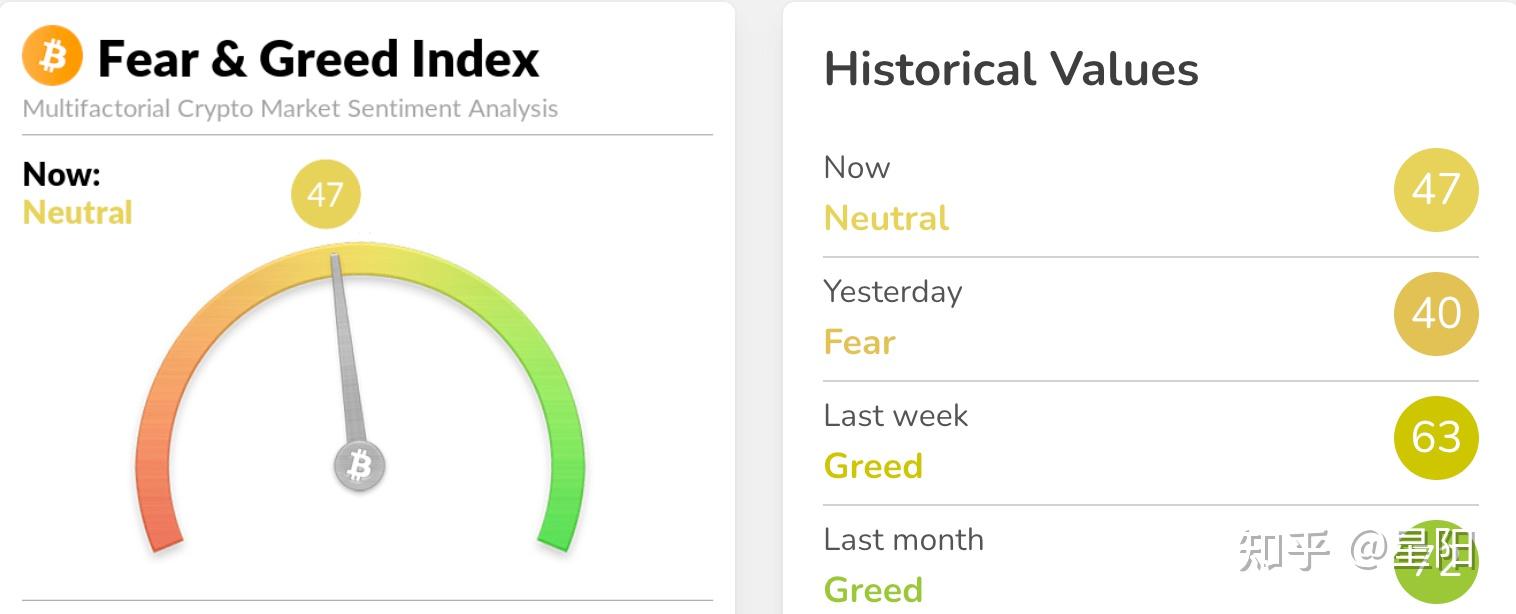The height and width of the screenshot is (614, 1516).
Task: Select the Last week row label
Action: tap(896, 415)
